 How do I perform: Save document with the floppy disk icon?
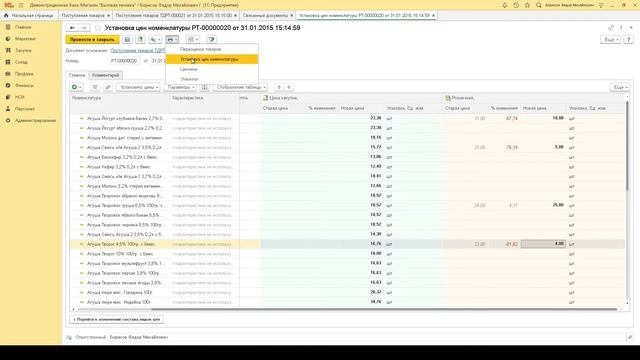pos(127,40)
